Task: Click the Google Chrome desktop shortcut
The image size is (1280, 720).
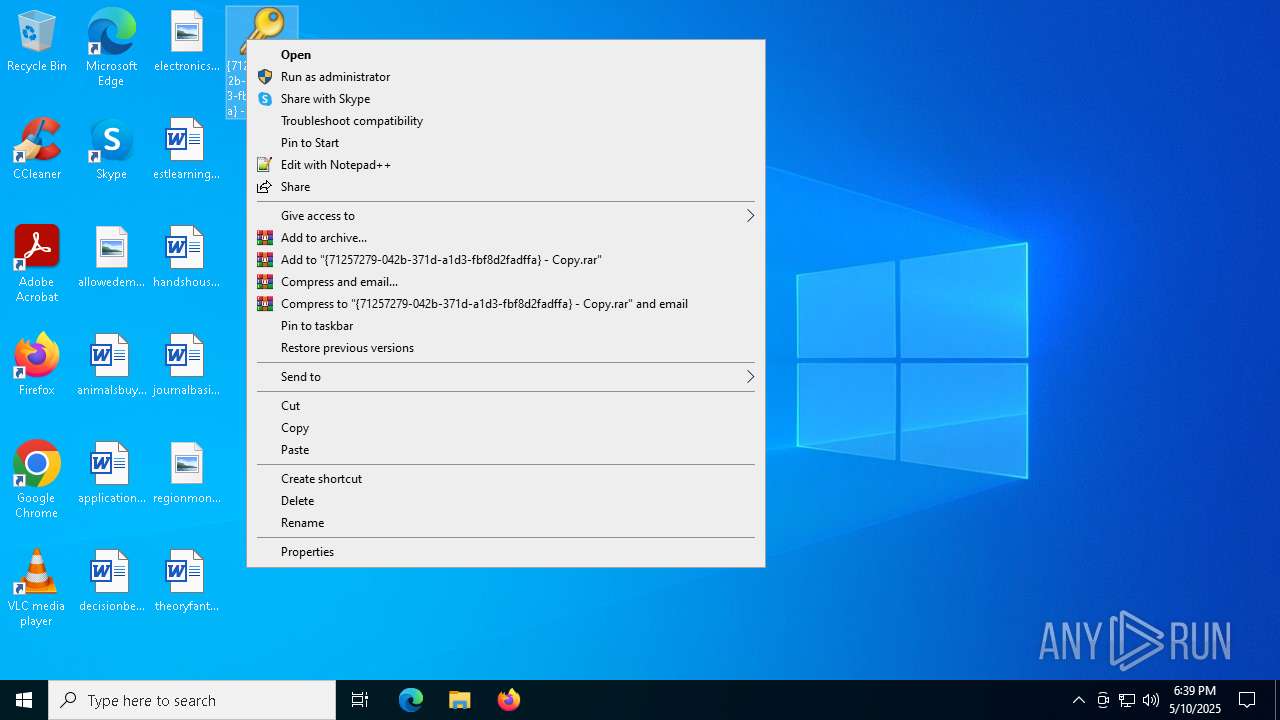Action: (37, 480)
